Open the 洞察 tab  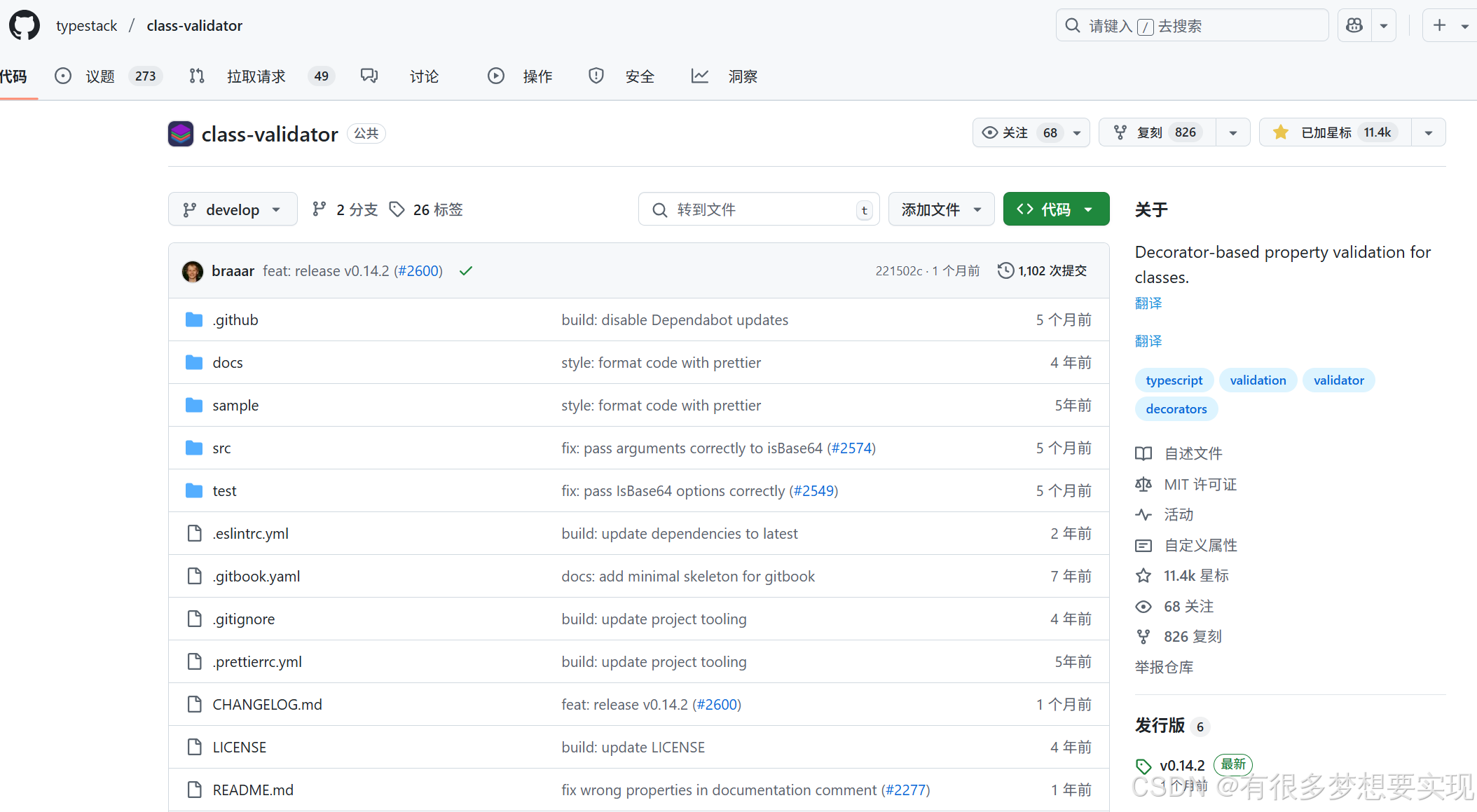coord(724,76)
